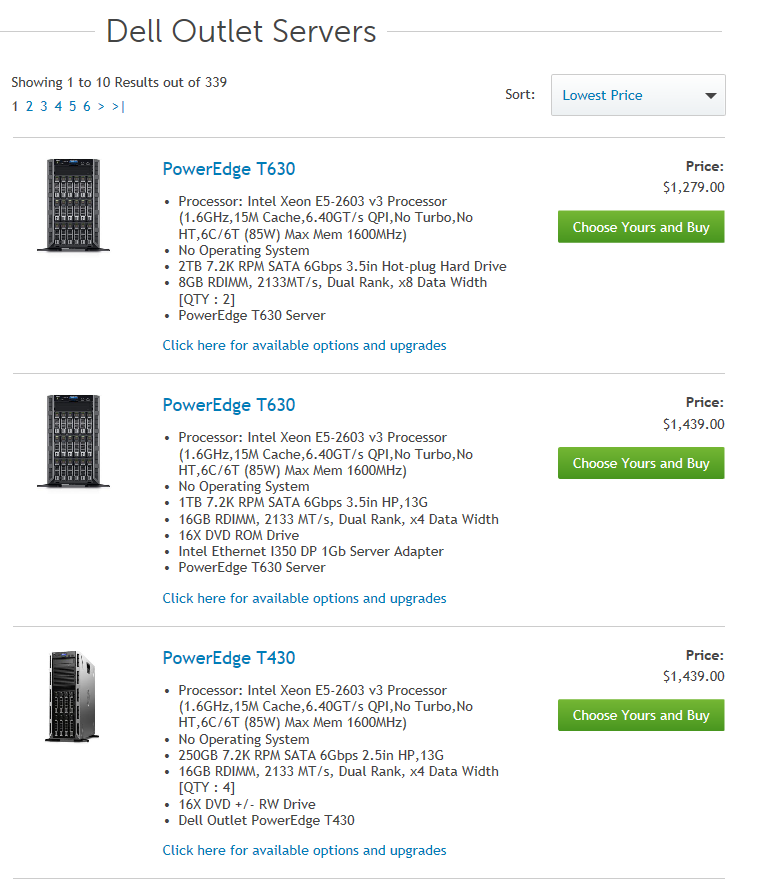Jump to results page 5
759x888 pixels.
73,106
